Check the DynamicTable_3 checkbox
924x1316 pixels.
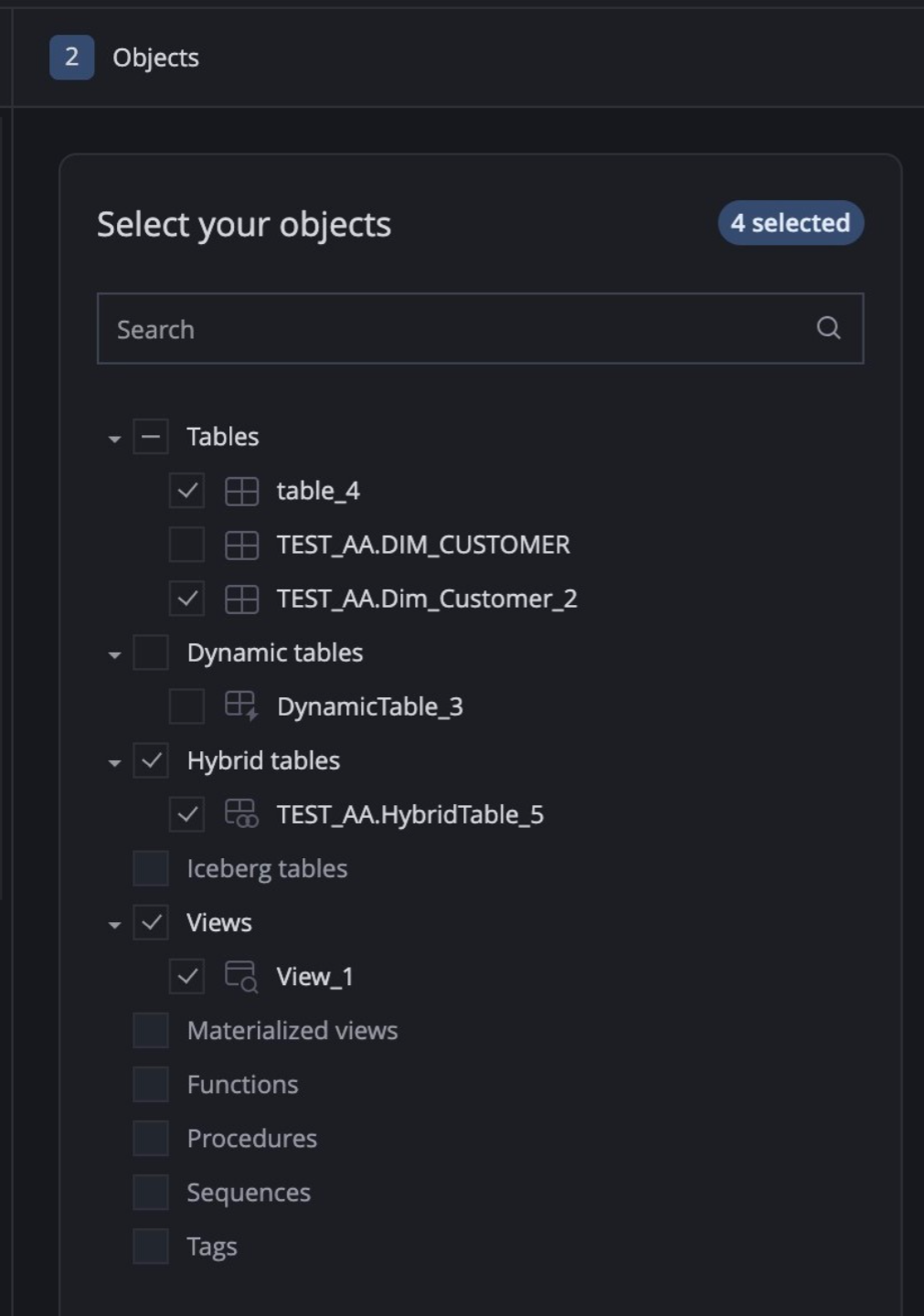tap(186, 706)
